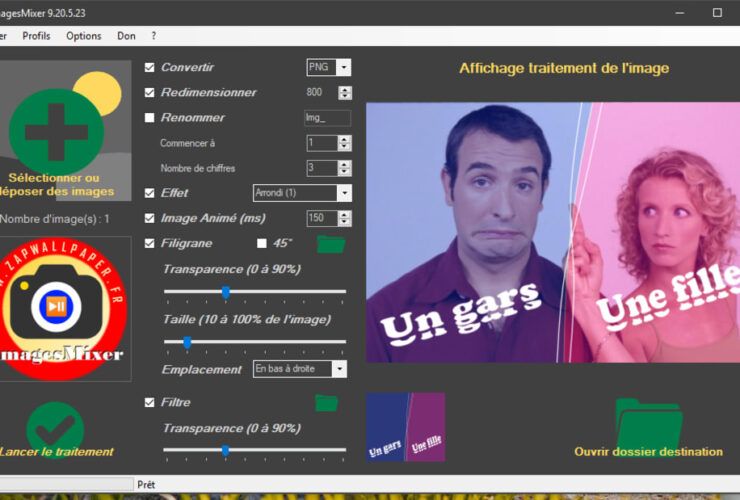This screenshot has width=740, height=500.
Task: Click 'Sélectionner ou déposer des images'
Action: pyautogui.click(x=56, y=185)
